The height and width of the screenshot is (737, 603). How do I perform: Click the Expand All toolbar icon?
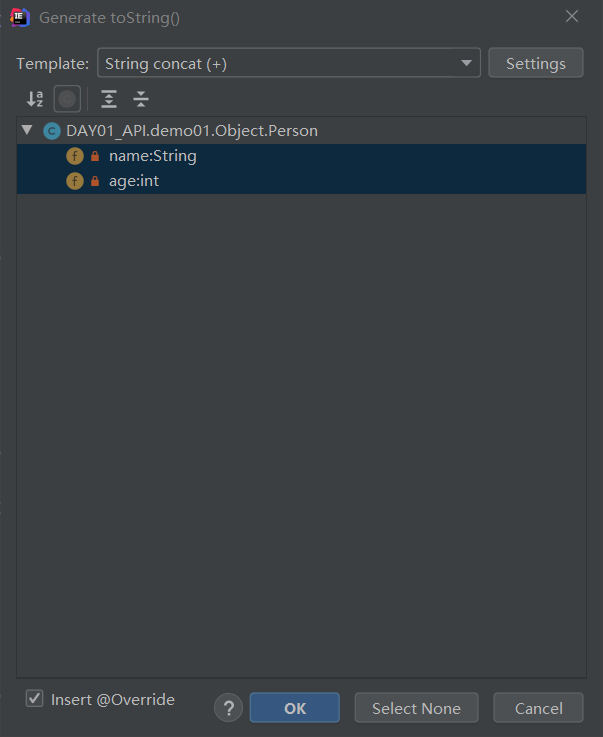(x=109, y=99)
